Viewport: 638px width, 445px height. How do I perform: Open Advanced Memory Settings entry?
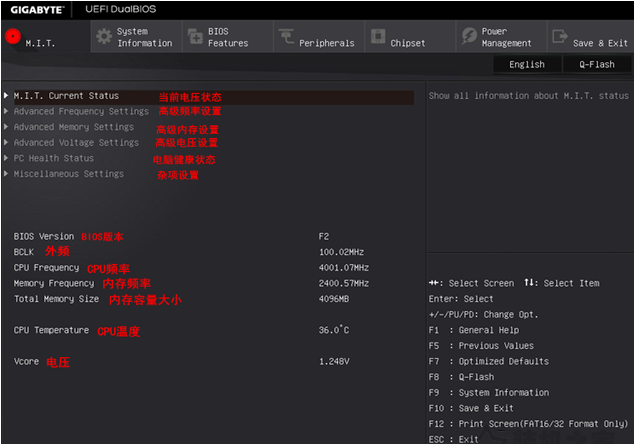coord(74,127)
